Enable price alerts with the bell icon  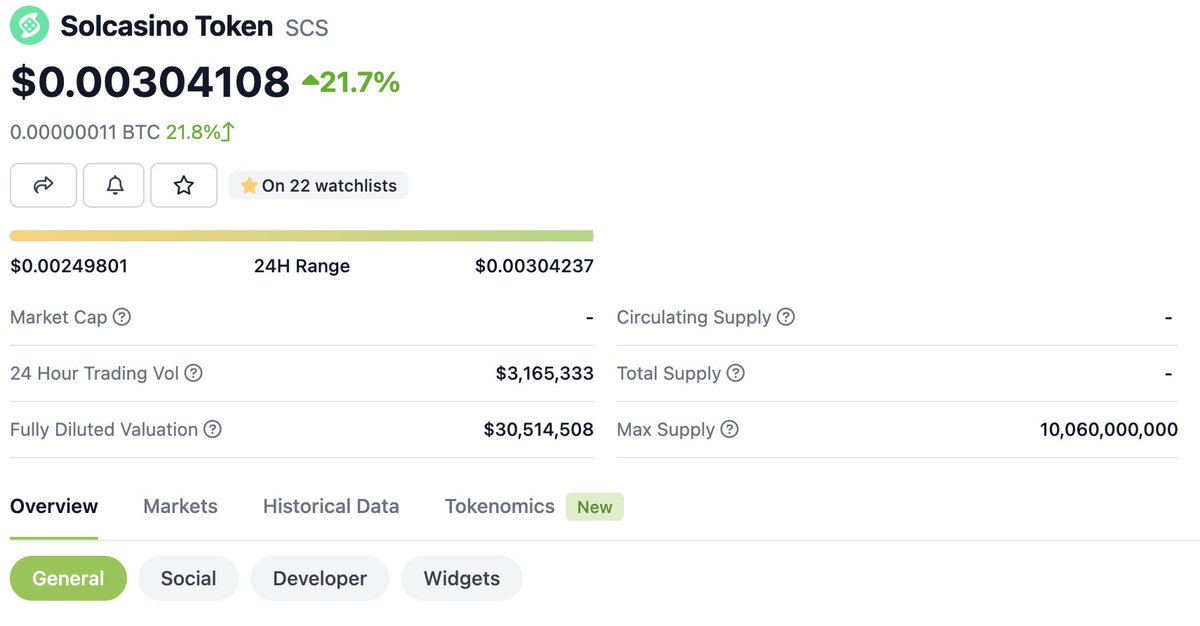[114, 185]
